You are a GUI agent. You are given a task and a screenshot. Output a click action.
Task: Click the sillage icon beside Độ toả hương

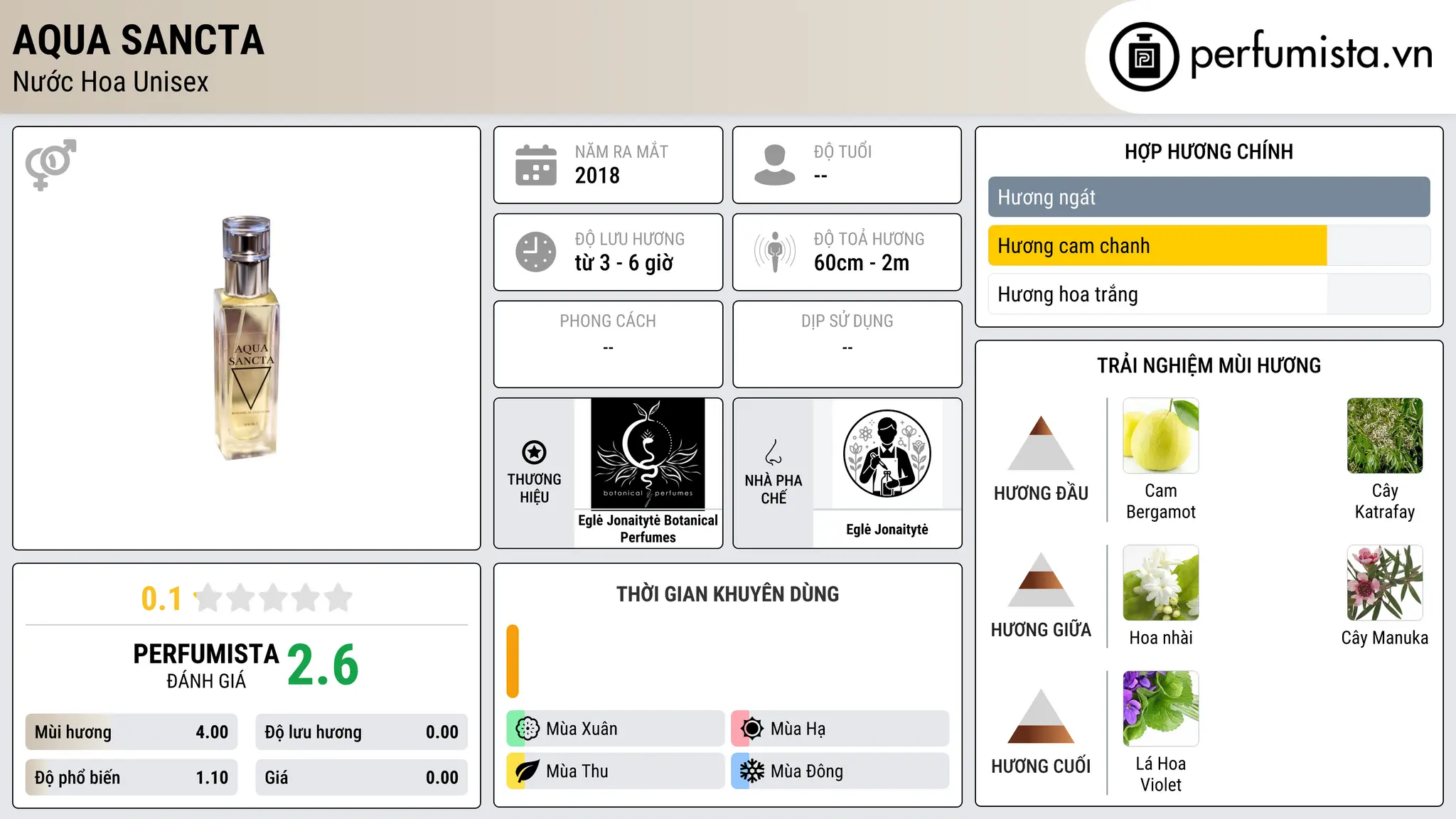point(775,252)
